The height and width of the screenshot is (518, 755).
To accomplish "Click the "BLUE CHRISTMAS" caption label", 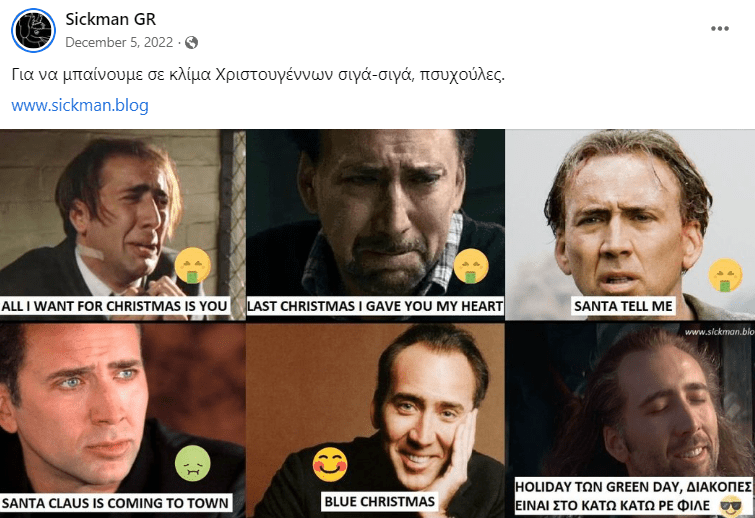I will click(379, 500).
